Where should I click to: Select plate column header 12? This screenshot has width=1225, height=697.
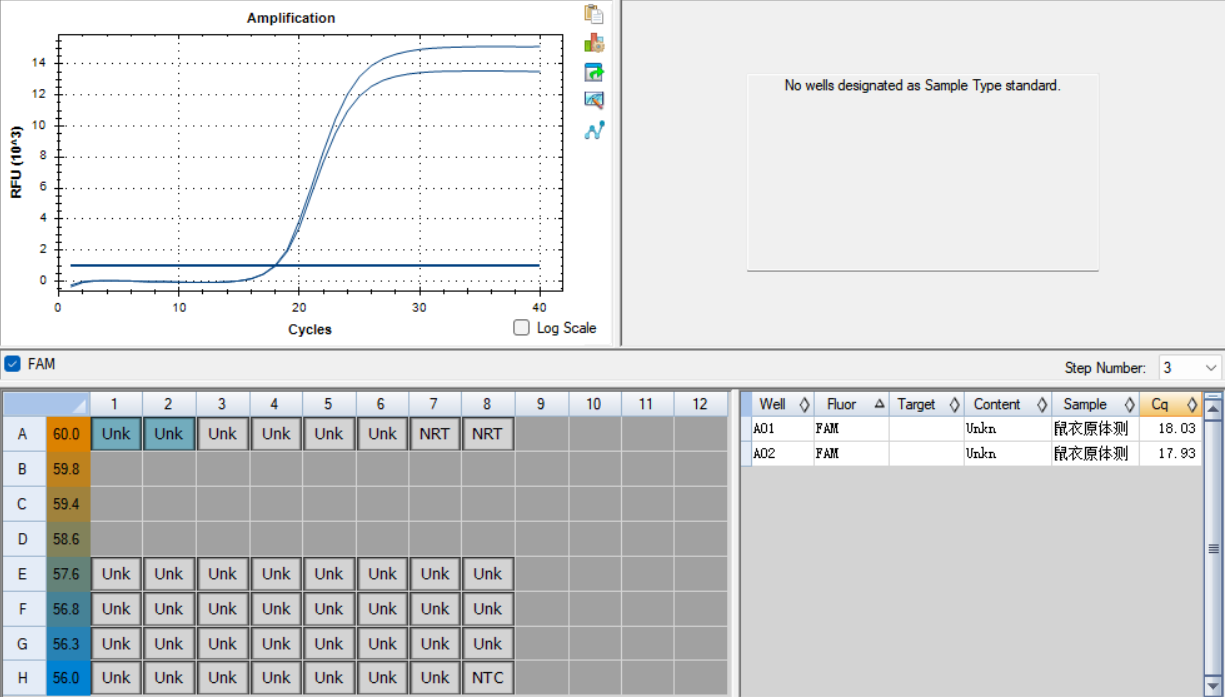click(x=700, y=404)
